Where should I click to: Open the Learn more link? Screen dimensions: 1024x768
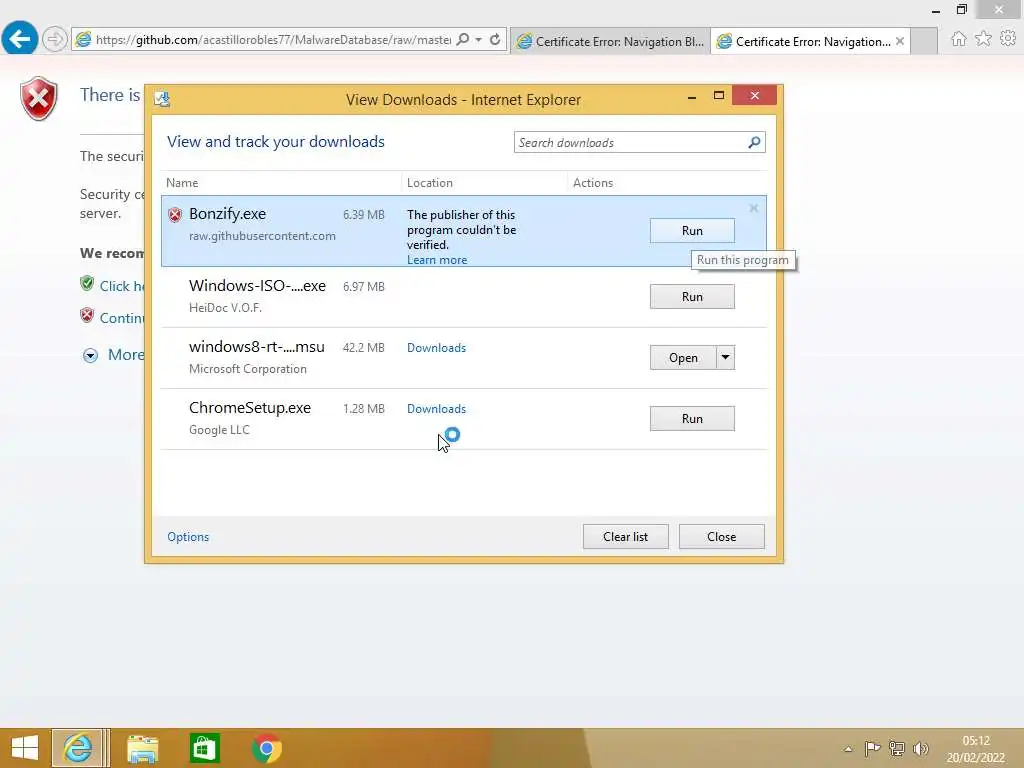click(437, 260)
